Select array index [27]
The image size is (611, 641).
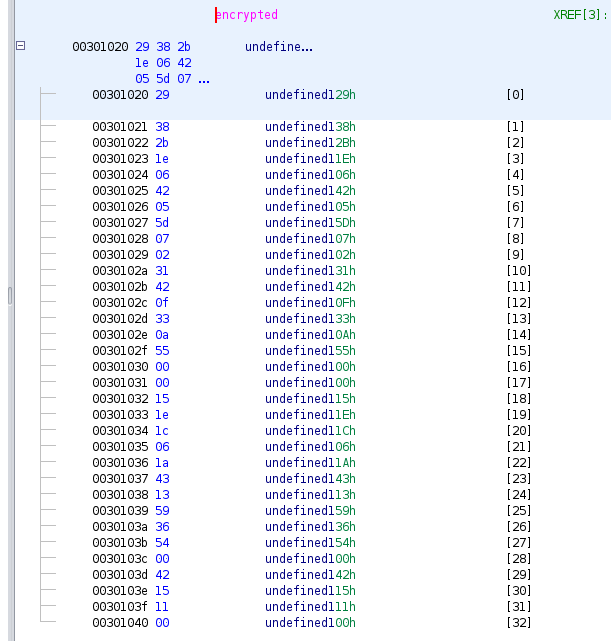pos(518,543)
